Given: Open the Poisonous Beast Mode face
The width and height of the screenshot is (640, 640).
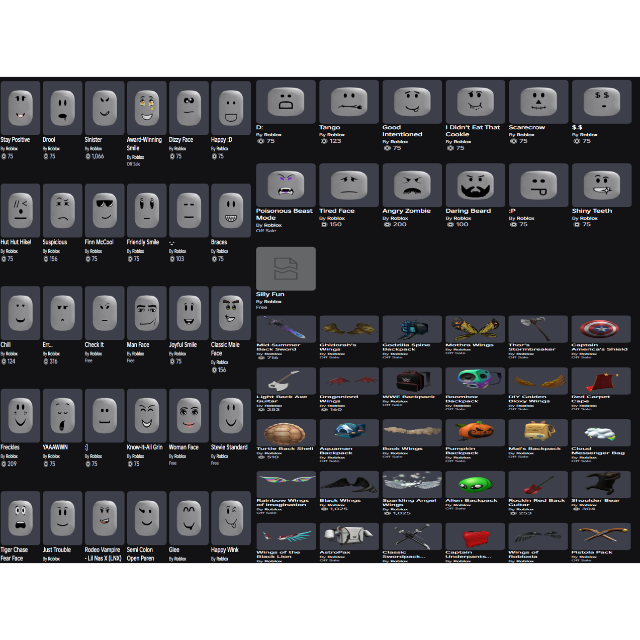Looking at the screenshot, I should click(286, 185).
